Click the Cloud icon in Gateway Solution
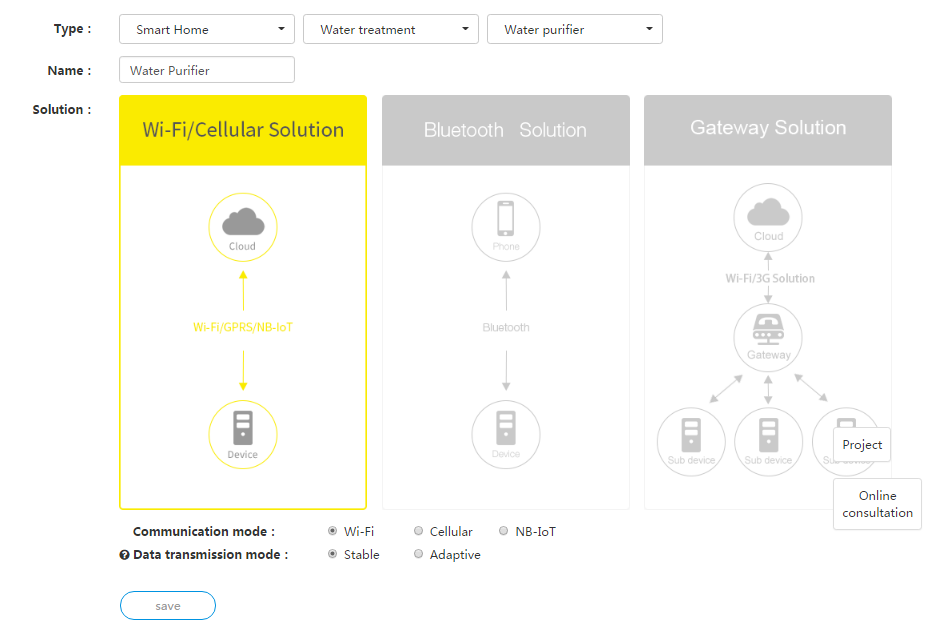 click(x=767, y=217)
